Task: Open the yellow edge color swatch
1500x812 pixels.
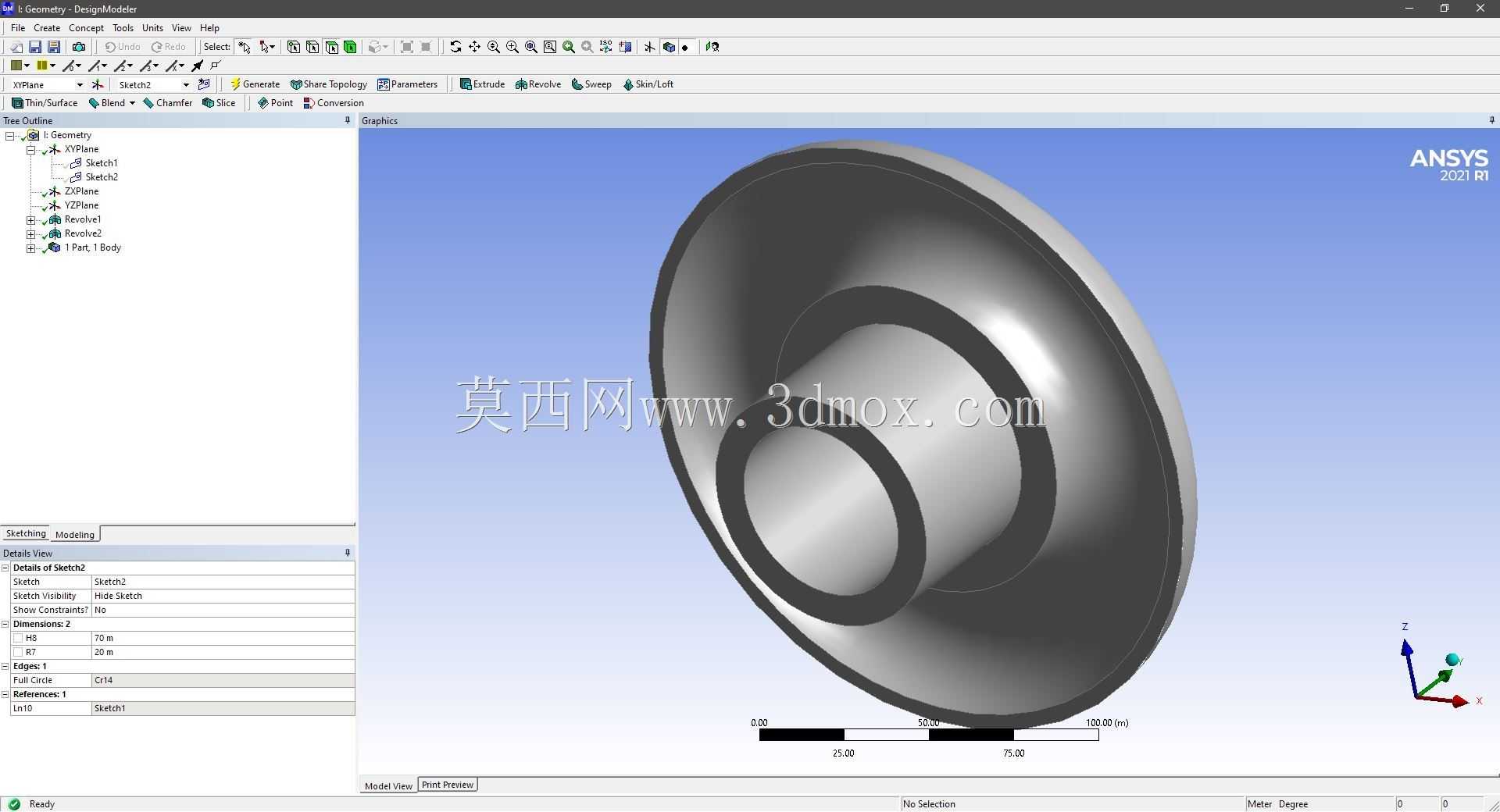Action: tap(46, 66)
